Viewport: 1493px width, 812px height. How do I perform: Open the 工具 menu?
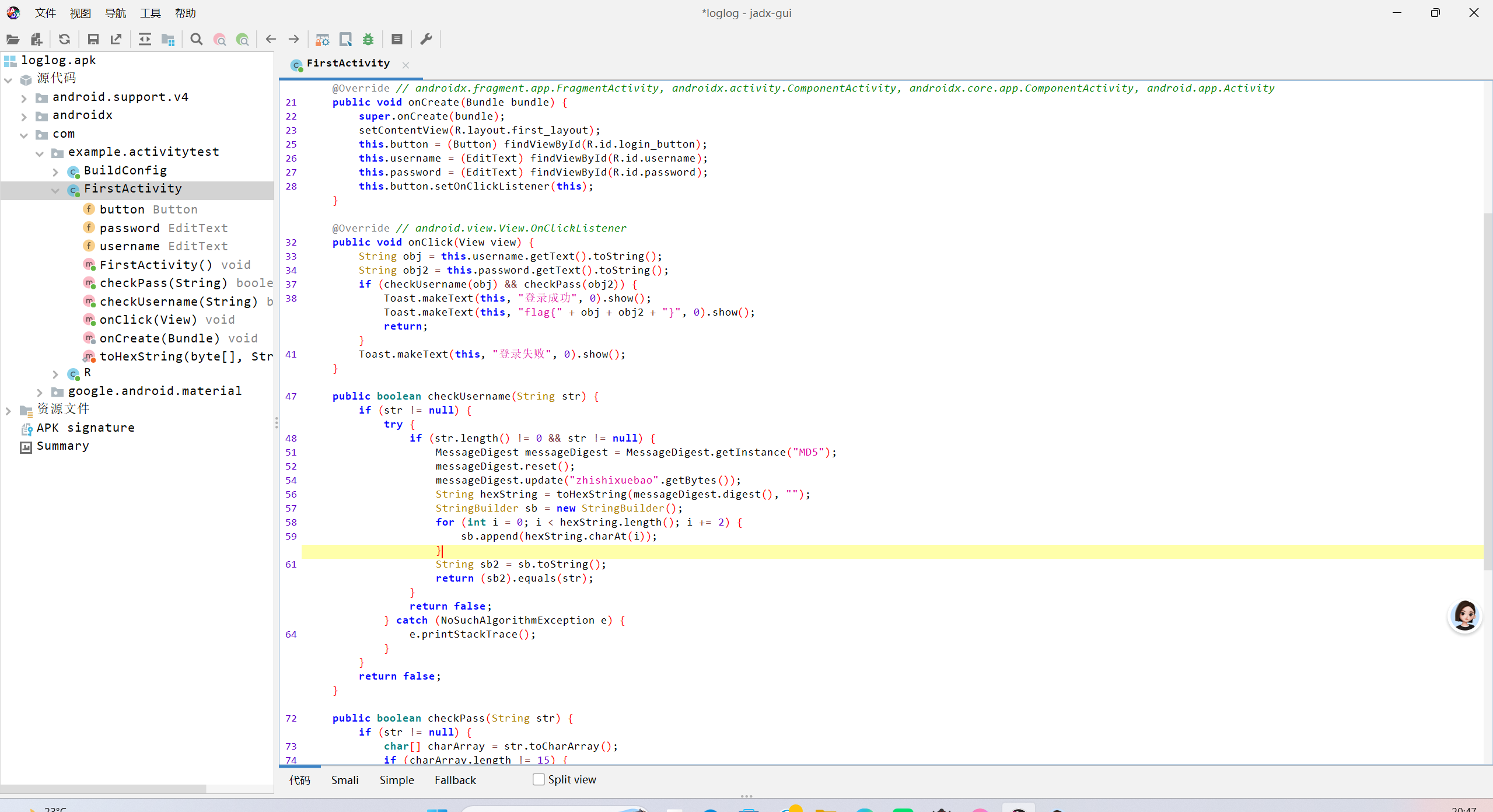pyautogui.click(x=150, y=13)
